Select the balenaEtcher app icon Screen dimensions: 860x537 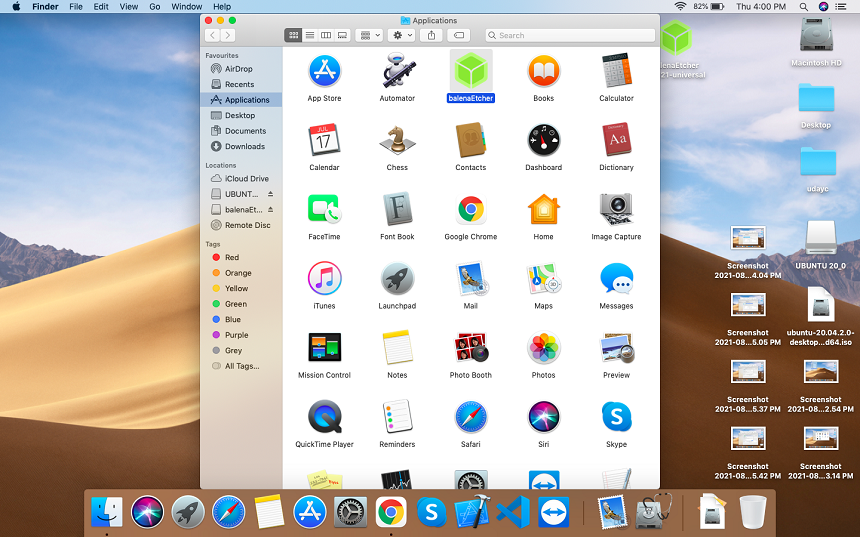click(471, 71)
